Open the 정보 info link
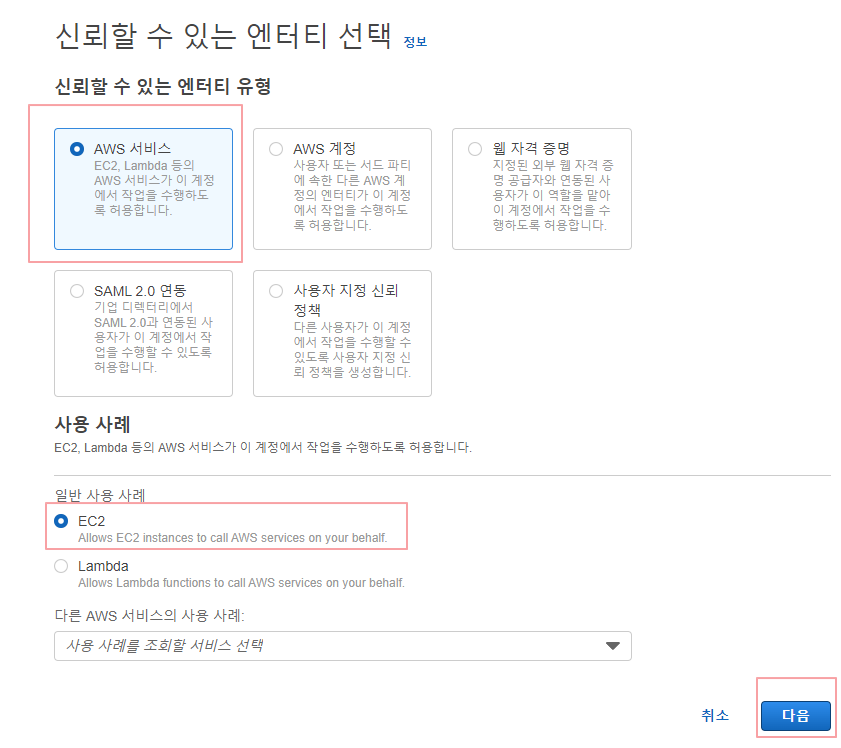 coord(415,42)
